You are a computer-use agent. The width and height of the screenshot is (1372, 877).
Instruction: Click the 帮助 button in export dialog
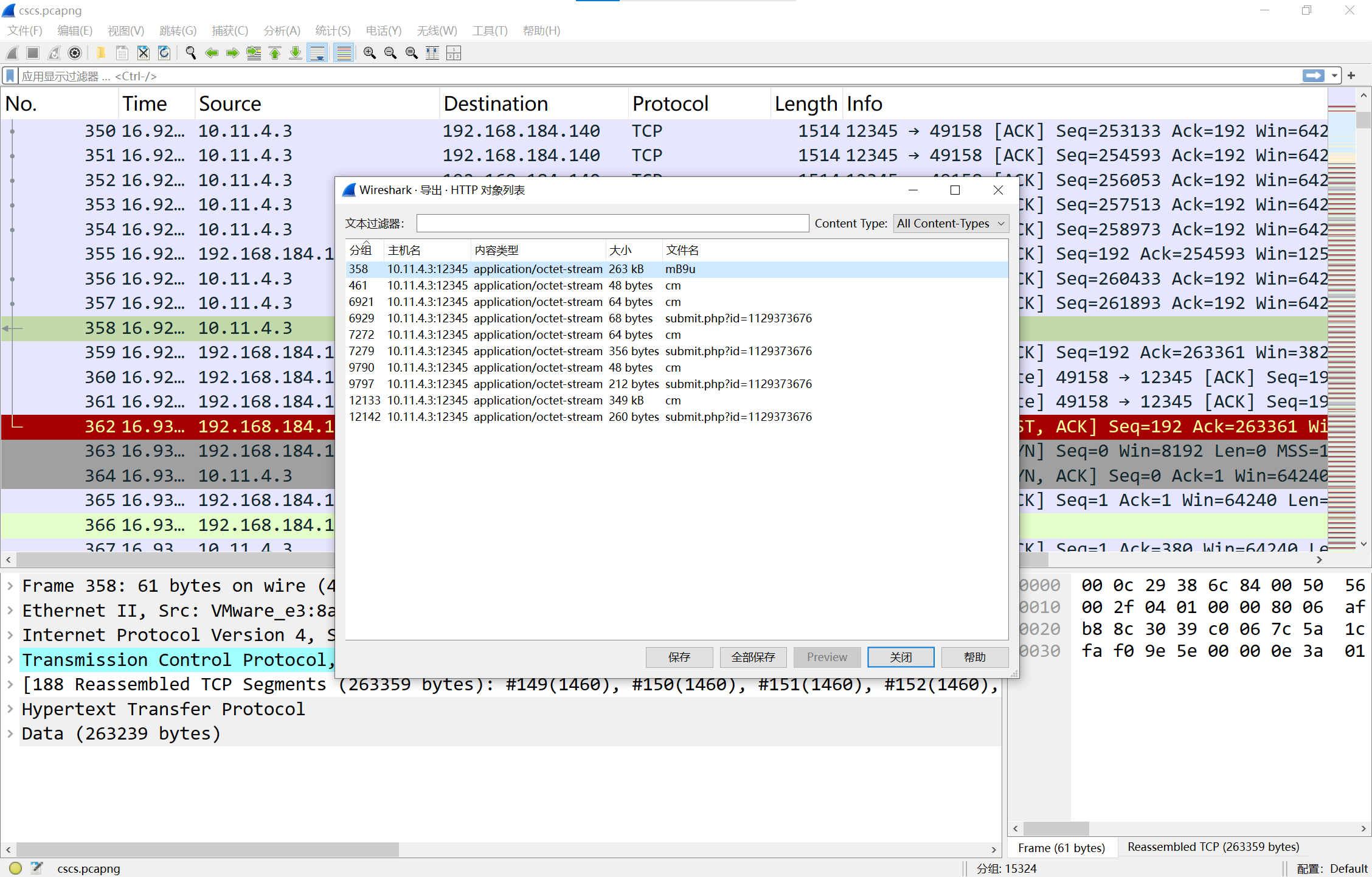[x=975, y=657]
